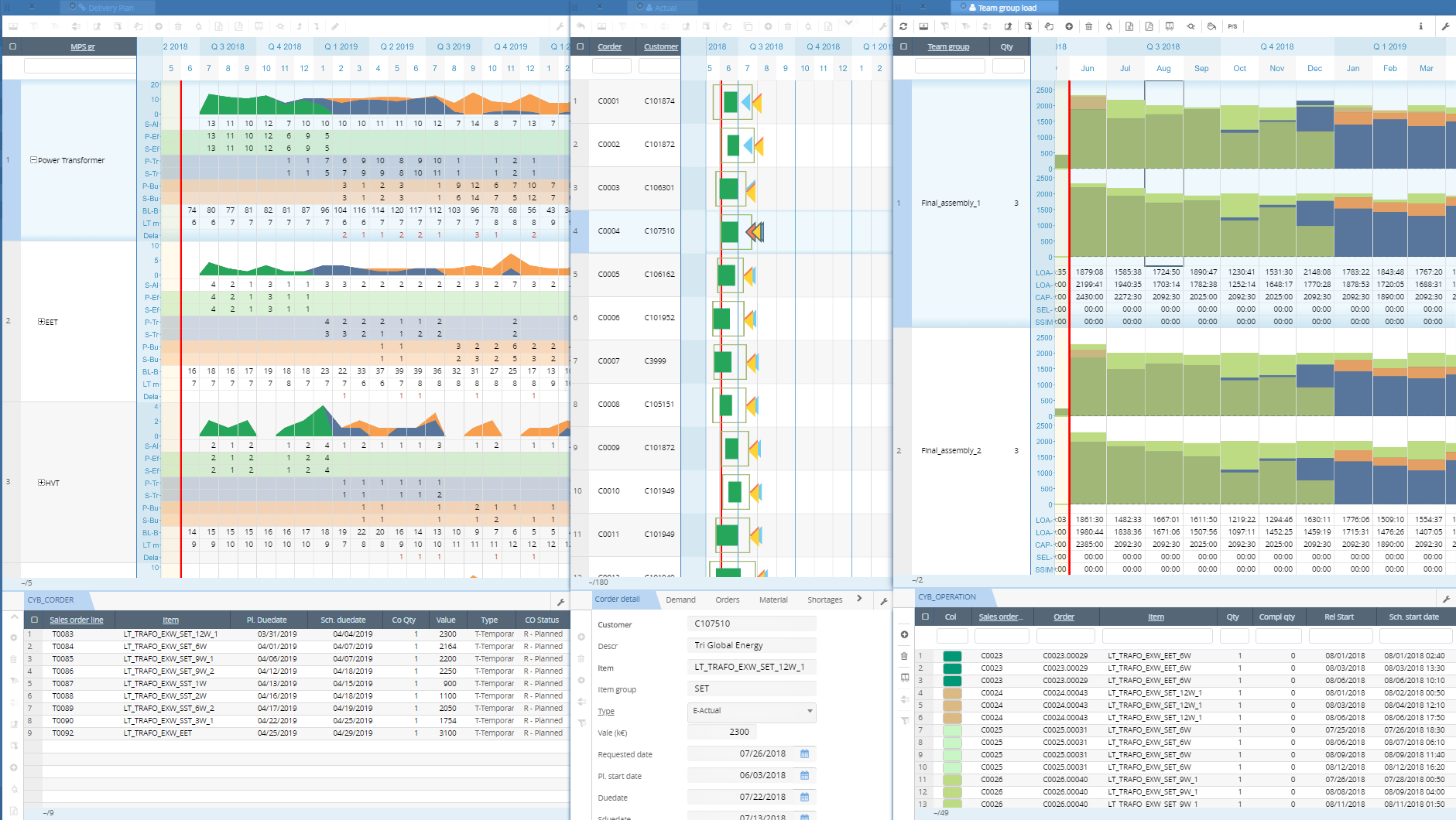Click the Customer column header link

coord(660,46)
